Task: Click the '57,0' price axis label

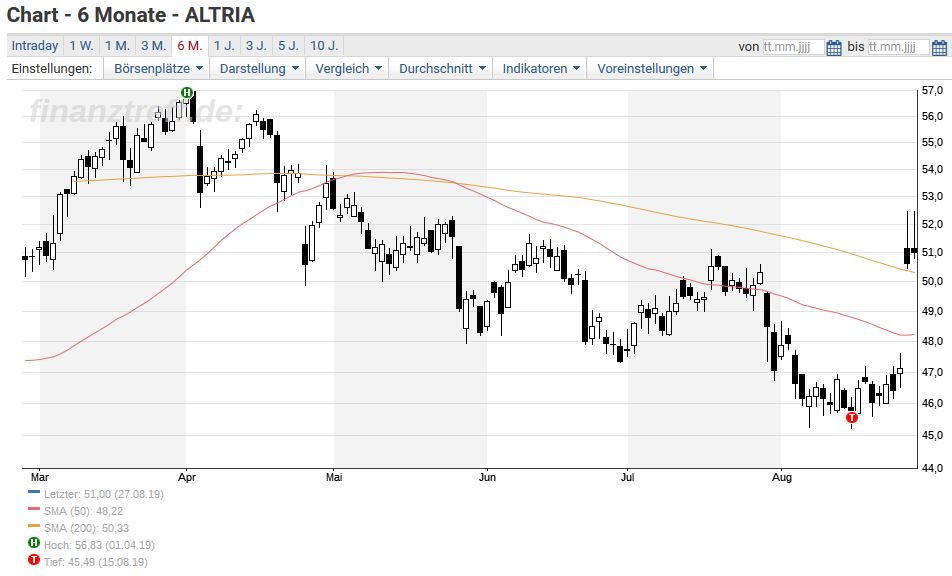Action: pyautogui.click(x=932, y=90)
